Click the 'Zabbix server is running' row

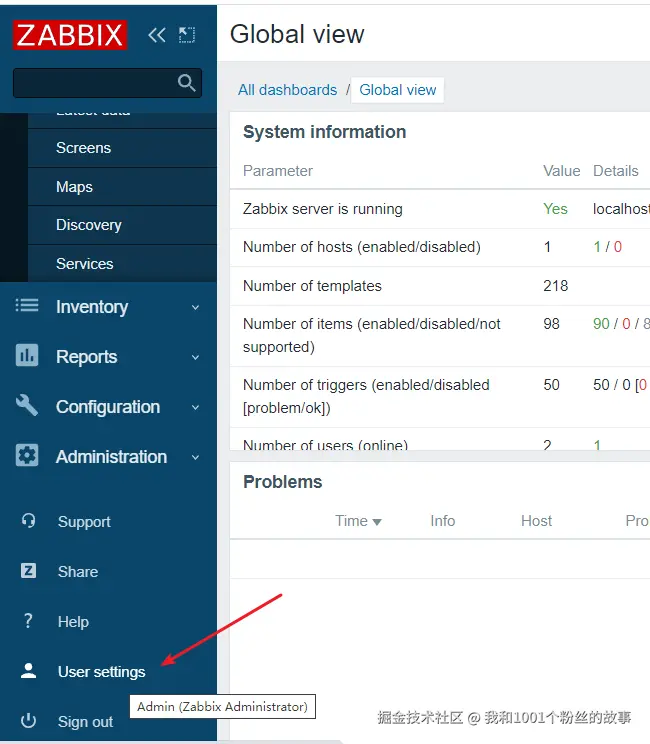pos(440,209)
